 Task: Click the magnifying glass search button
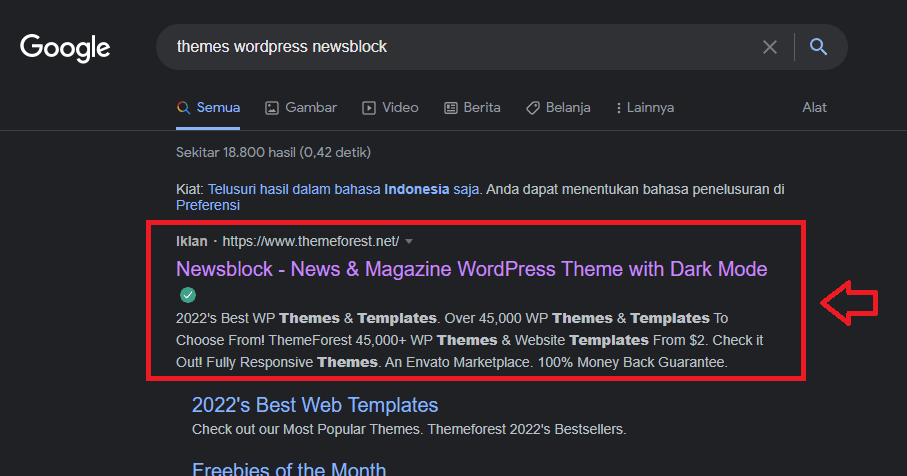pyautogui.click(x=818, y=46)
